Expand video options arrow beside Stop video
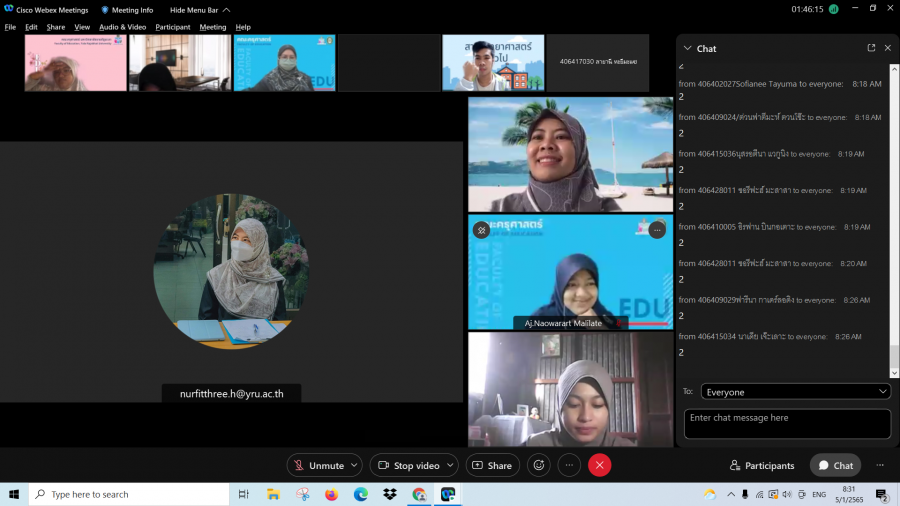 [450, 465]
